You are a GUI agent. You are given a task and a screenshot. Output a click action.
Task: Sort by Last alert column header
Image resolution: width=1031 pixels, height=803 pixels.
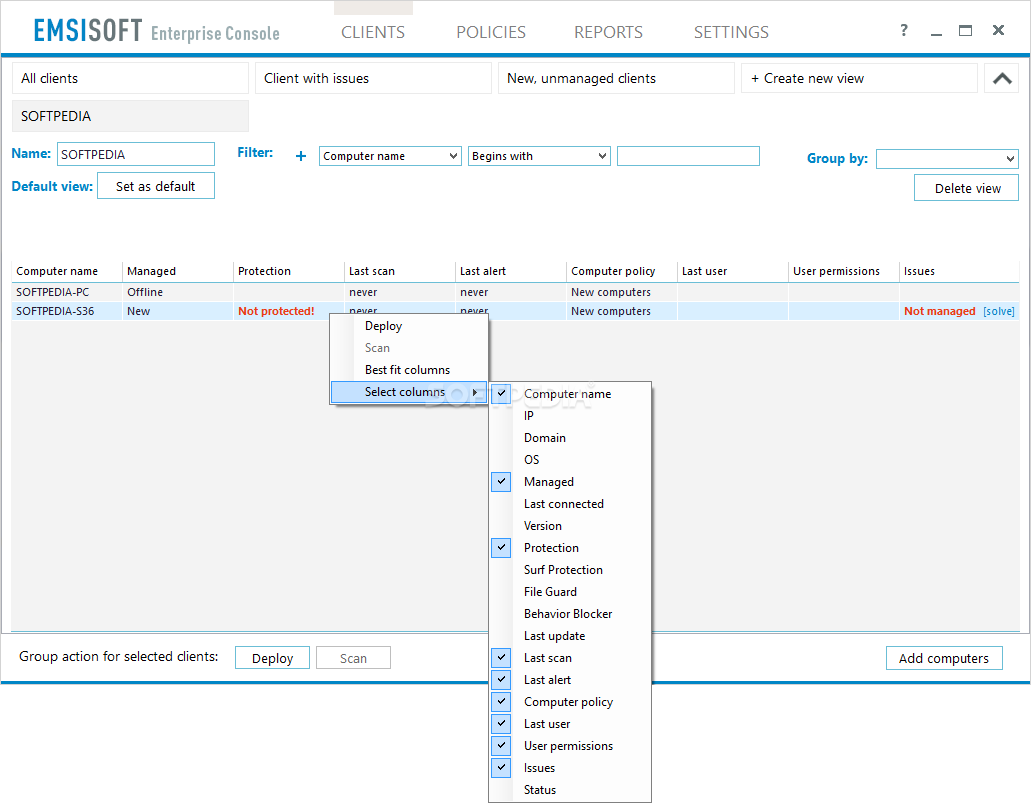[511, 271]
